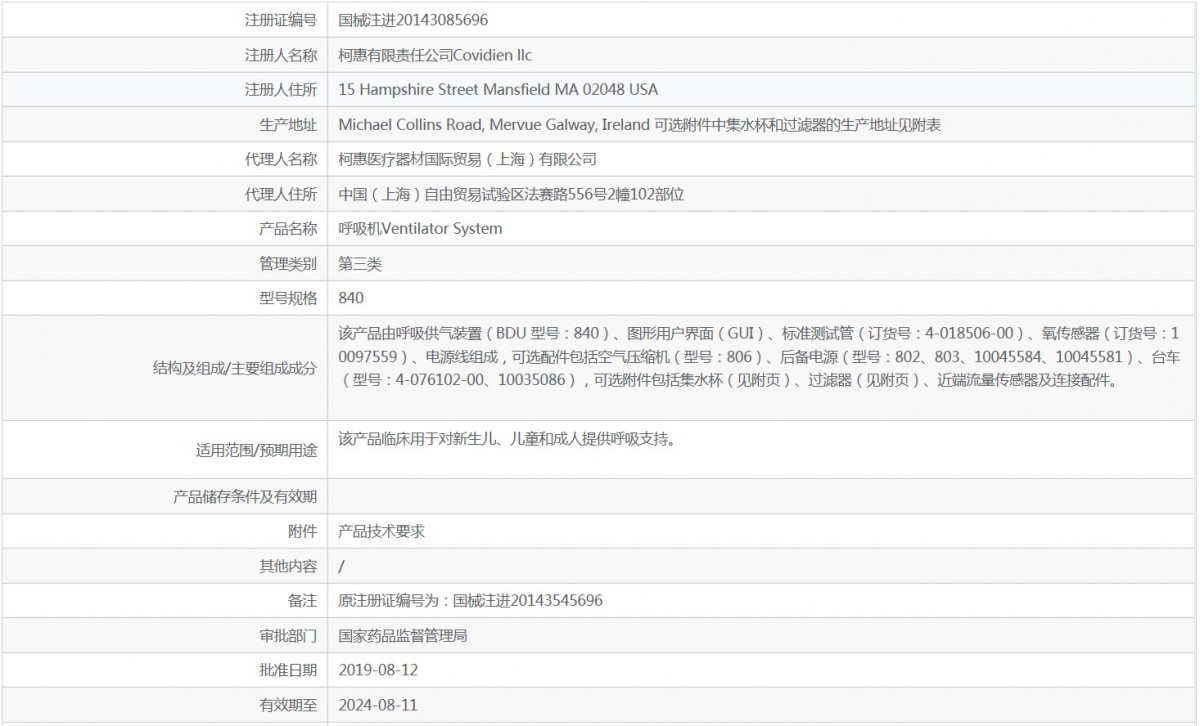The image size is (1200, 726).
Task: Select agent name 柯惠医疗器材国际贸易（上海）有限公司
Action: pos(468,159)
